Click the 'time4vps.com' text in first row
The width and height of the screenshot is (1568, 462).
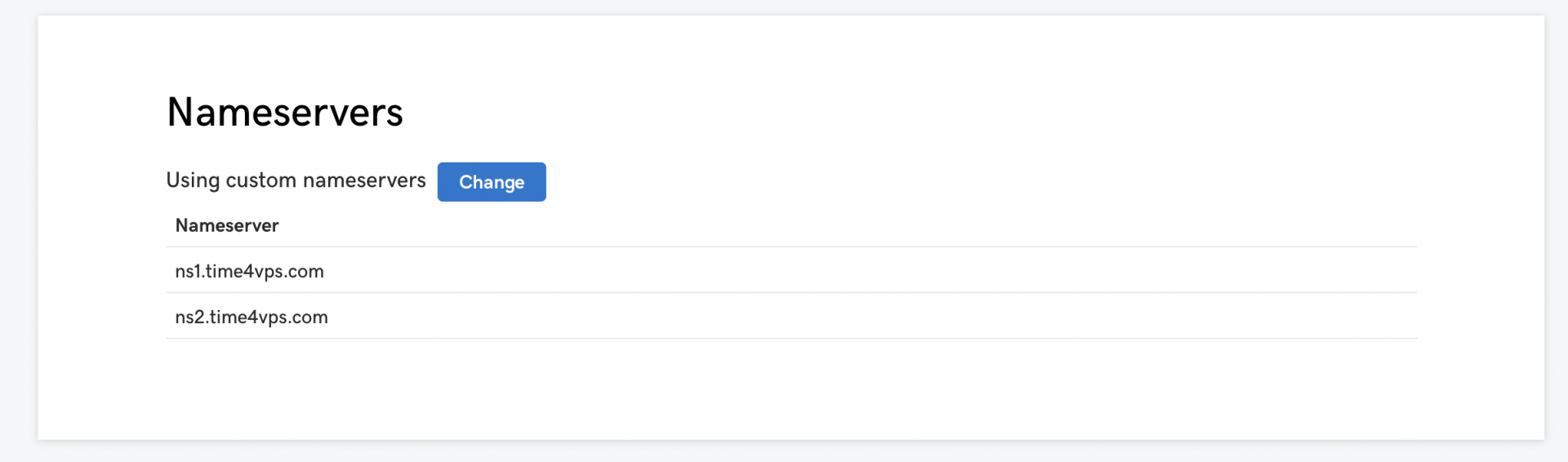(x=265, y=271)
